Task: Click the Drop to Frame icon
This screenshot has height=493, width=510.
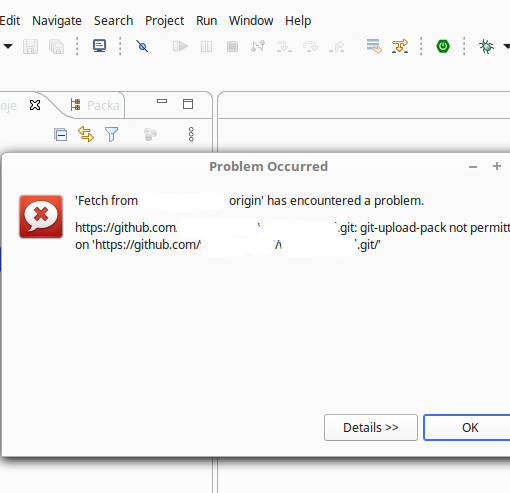Action: (374, 46)
